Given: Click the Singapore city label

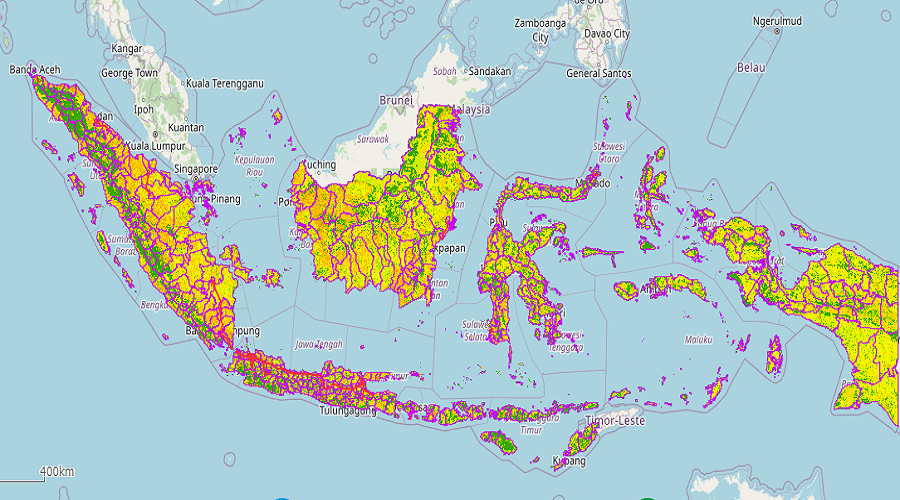Looking at the screenshot, I should 194,169.
